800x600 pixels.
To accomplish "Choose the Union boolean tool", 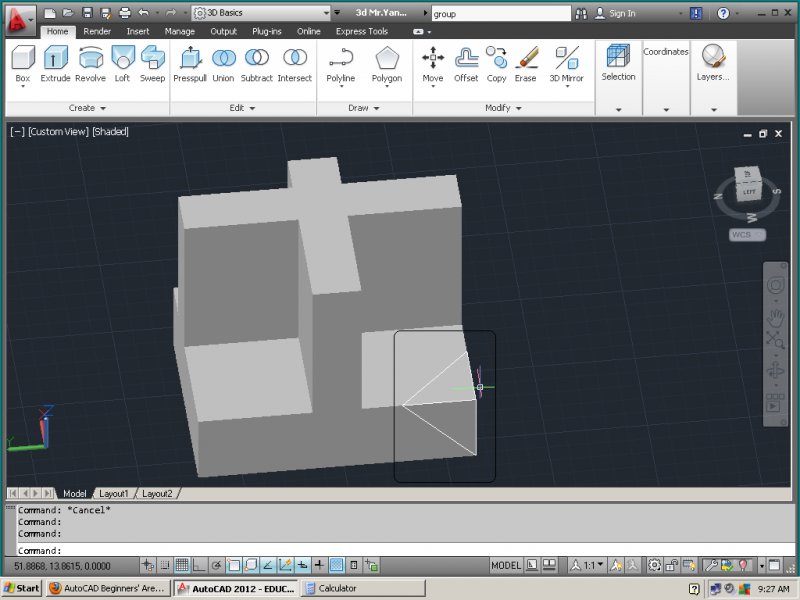I will (x=223, y=63).
